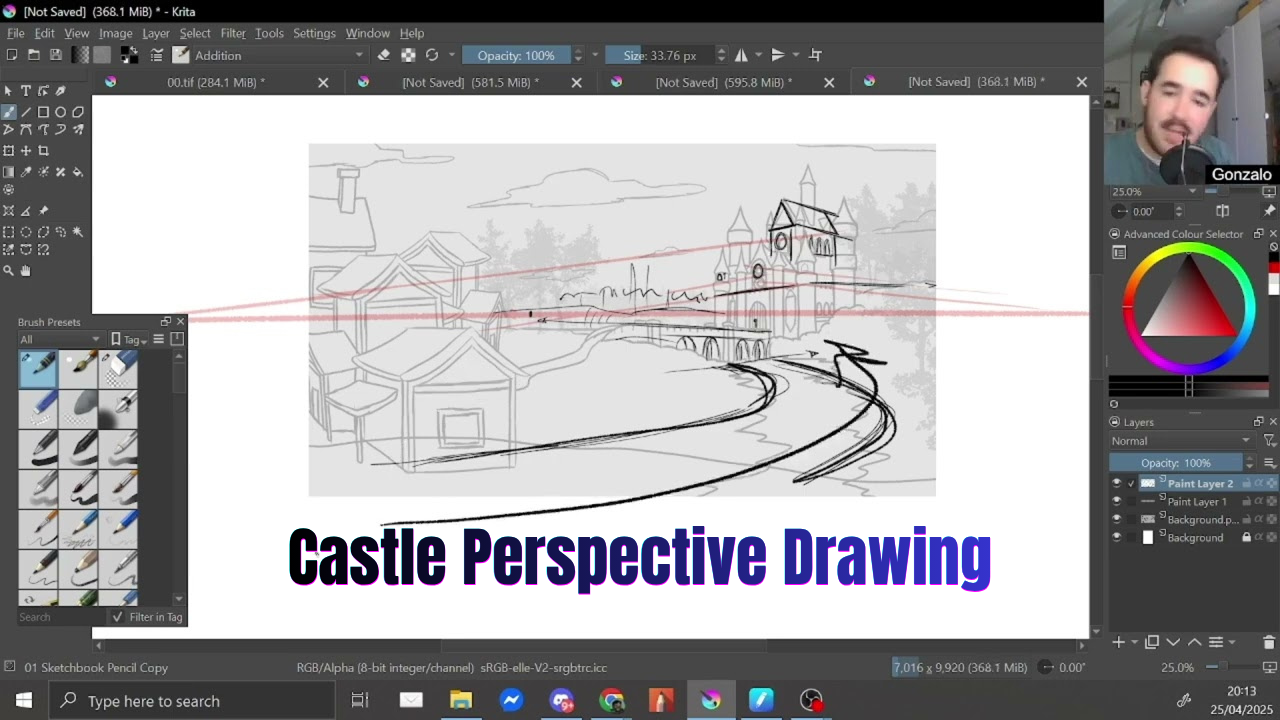Open the brush presets Tag dropdown

(x=130, y=340)
